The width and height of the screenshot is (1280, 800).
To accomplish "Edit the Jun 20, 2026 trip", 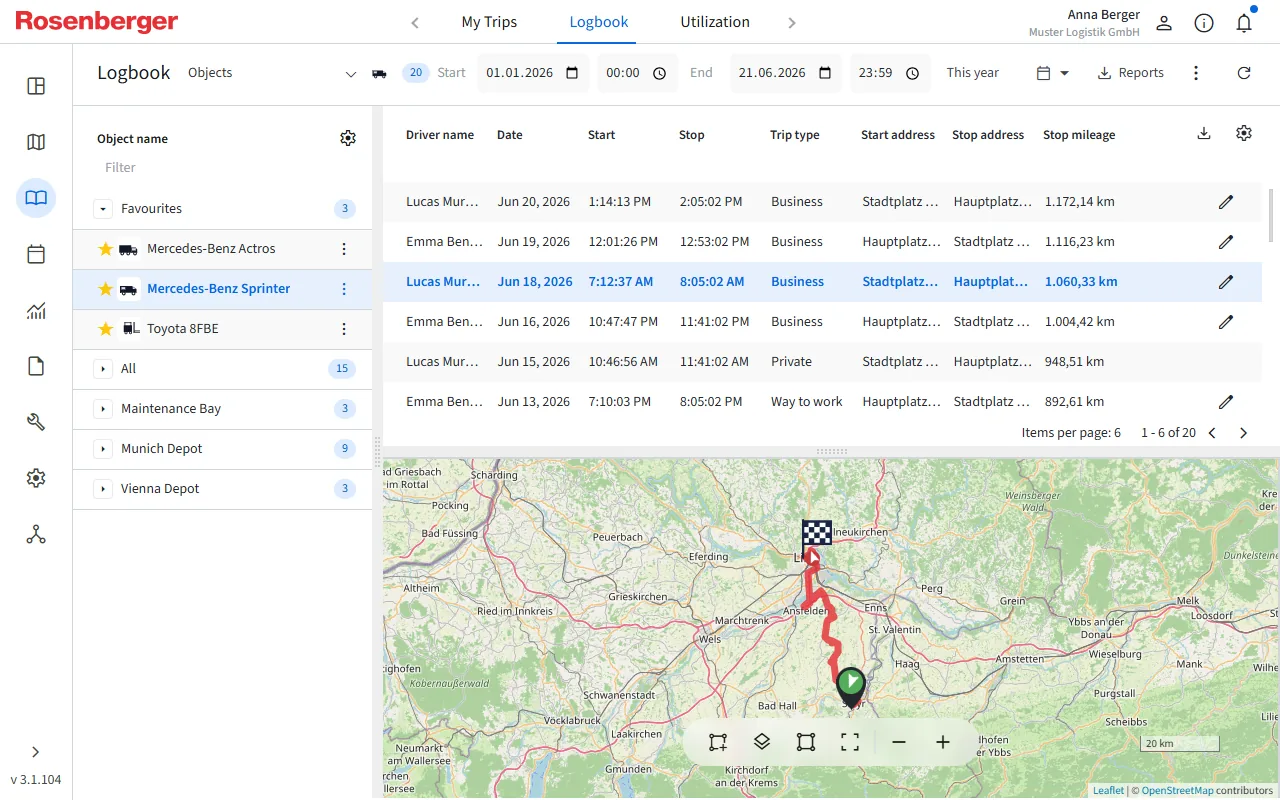I will click(1226, 202).
